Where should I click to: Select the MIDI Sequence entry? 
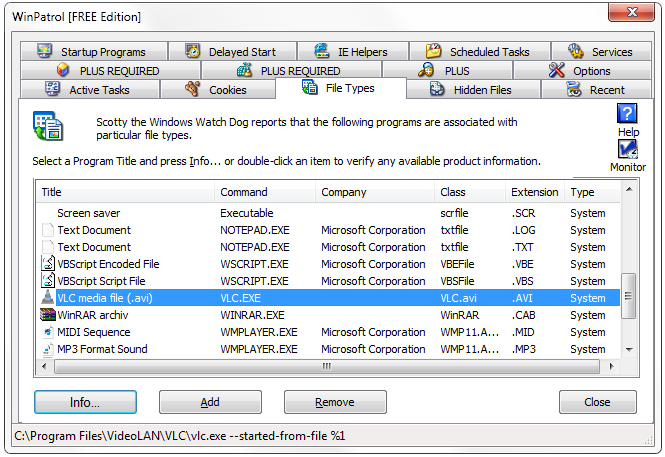tap(328, 332)
